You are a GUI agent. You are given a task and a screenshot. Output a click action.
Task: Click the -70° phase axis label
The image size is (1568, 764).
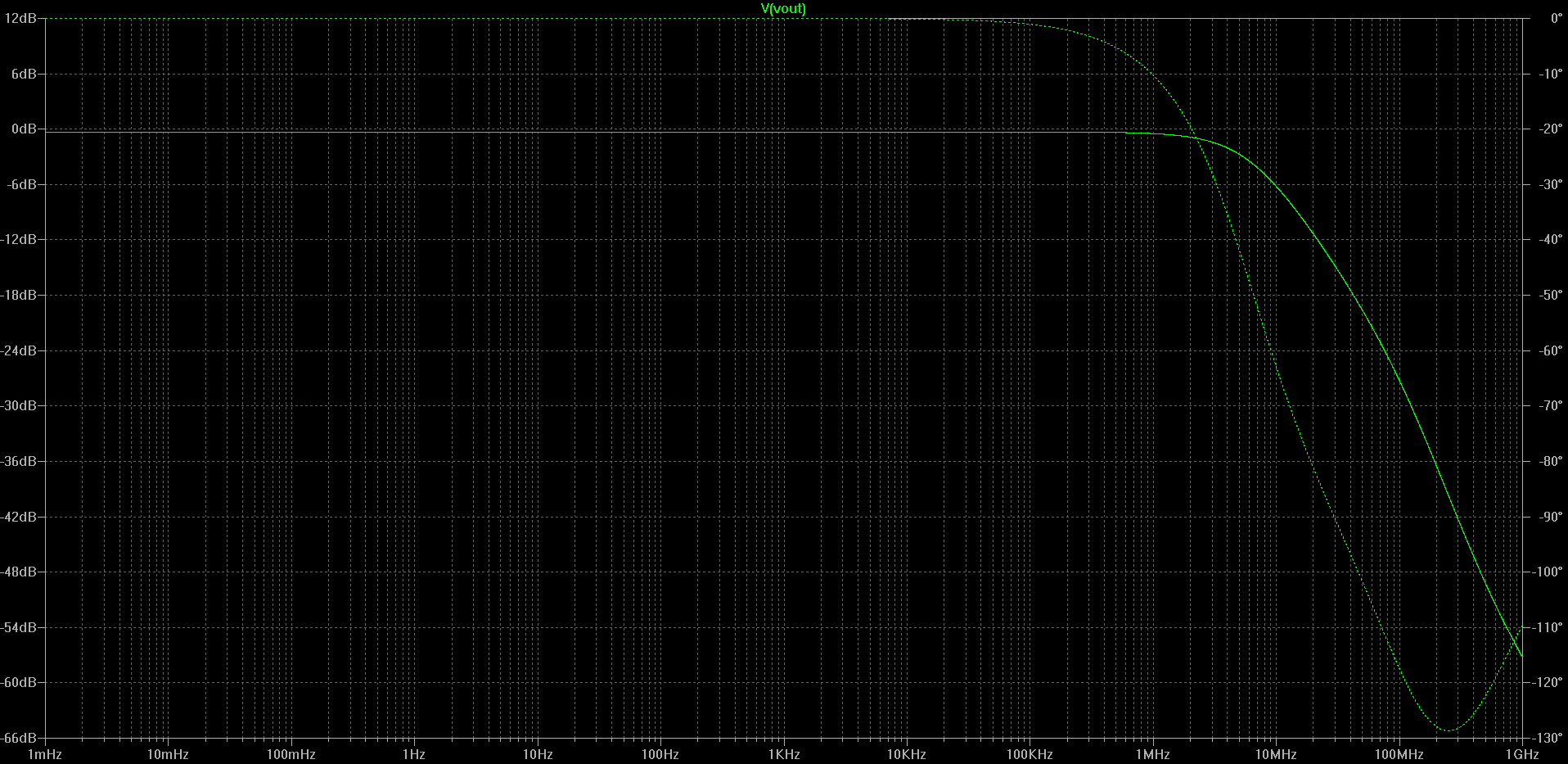pyautogui.click(x=1551, y=405)
